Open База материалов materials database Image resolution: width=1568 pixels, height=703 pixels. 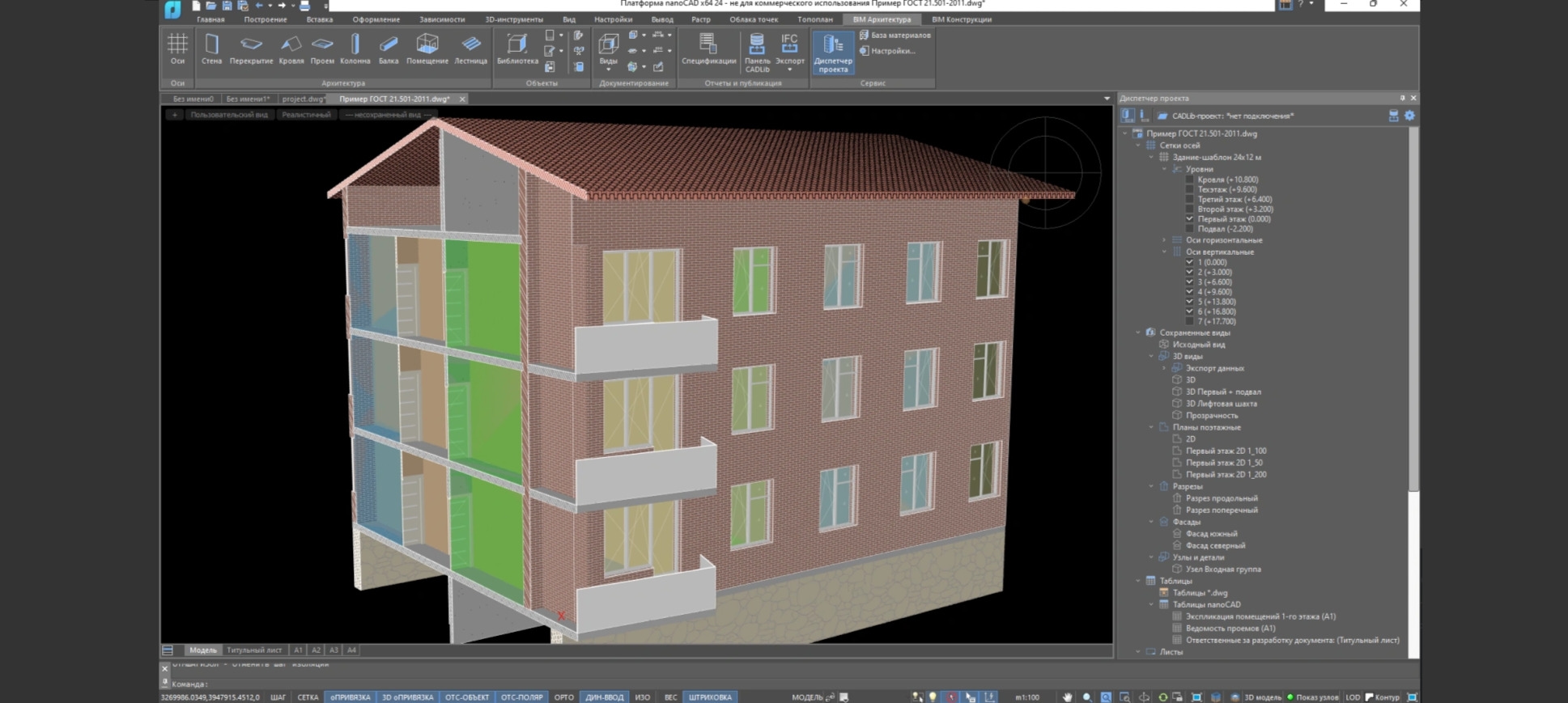895,36
